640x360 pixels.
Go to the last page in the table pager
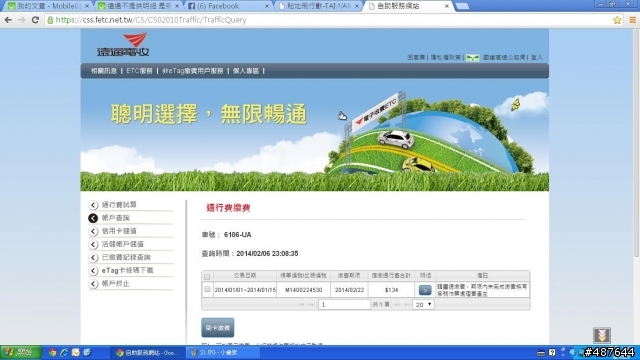[407, 304]
